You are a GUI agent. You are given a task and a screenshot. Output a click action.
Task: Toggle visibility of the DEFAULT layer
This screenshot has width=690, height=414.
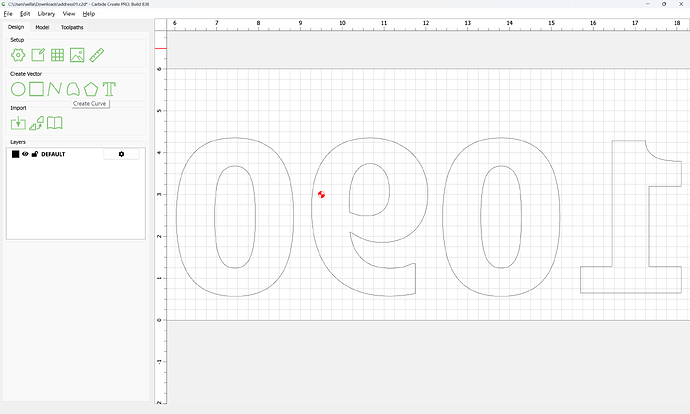click(25, 154)
